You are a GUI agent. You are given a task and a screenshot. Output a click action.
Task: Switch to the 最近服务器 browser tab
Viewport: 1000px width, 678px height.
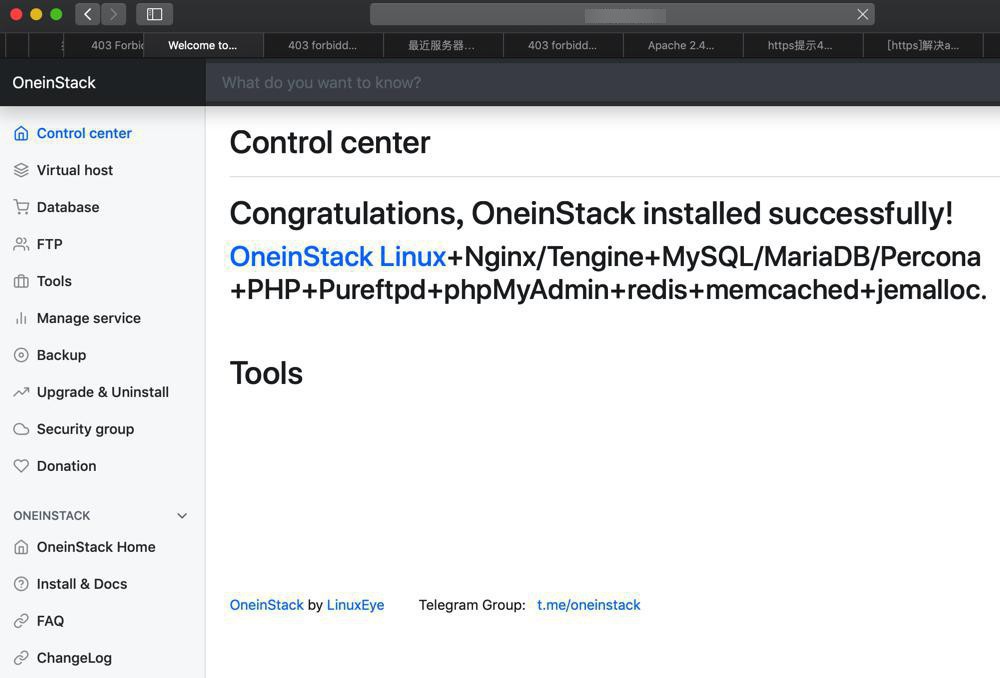coord(441,45)
